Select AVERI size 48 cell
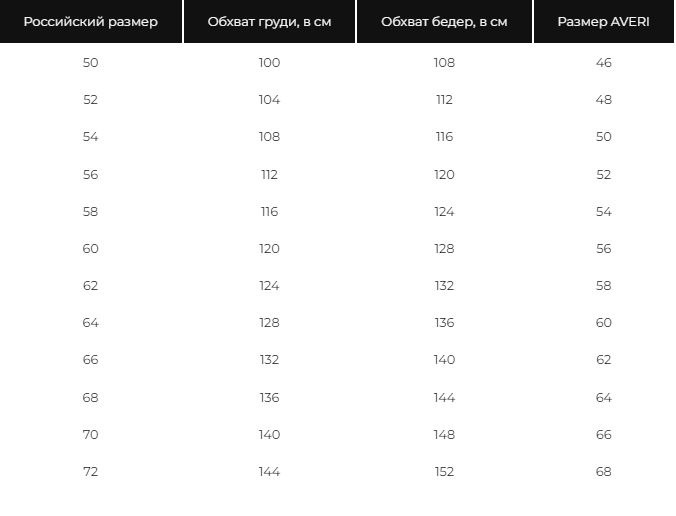 tap(604, 100)
